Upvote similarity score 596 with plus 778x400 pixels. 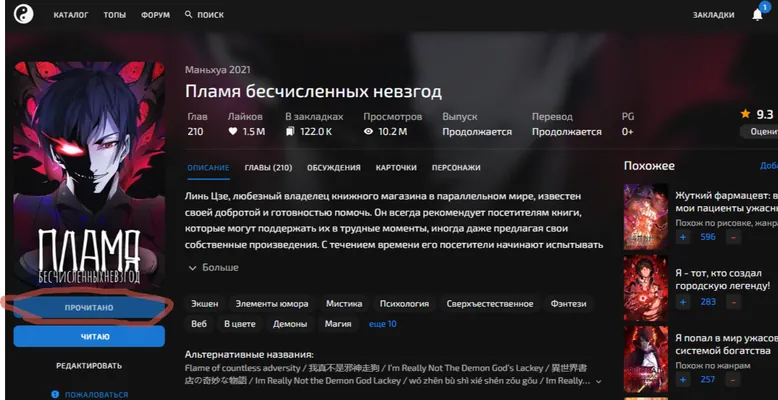tap(683, 237)
